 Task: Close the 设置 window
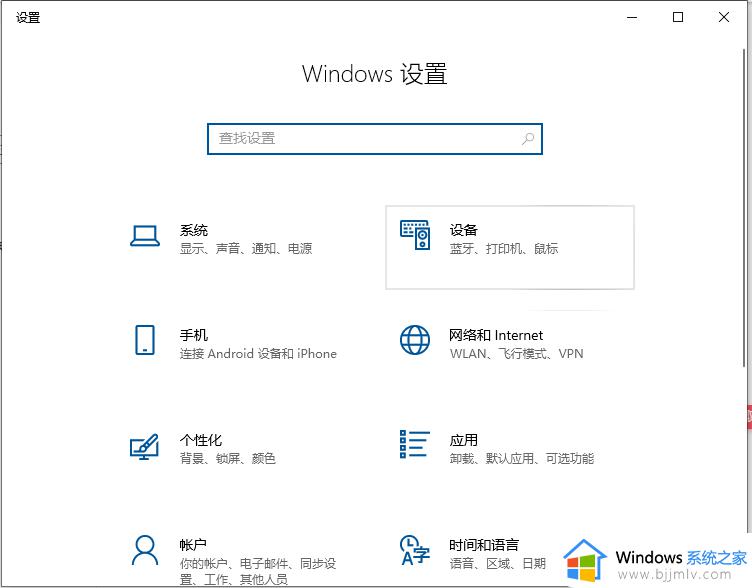pyautogui.click(x=724, y=17)
